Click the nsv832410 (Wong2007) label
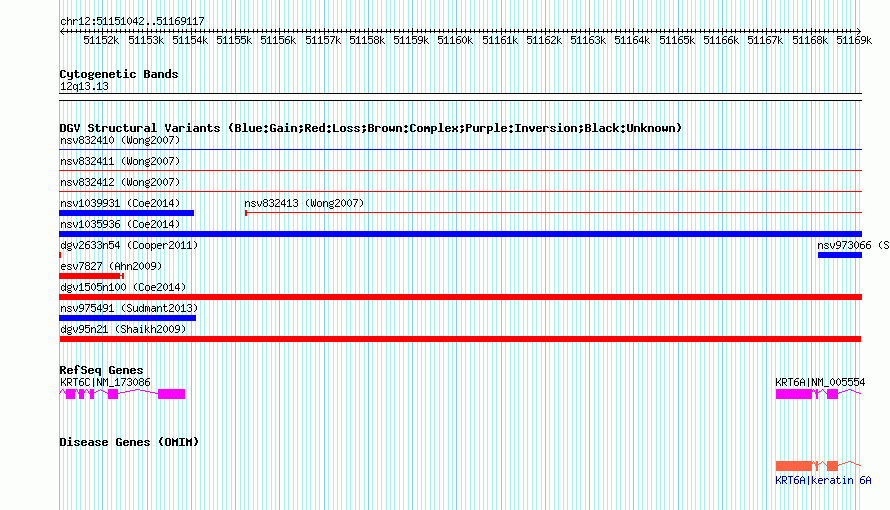890x510 pixels. click(x=120, y=140)
